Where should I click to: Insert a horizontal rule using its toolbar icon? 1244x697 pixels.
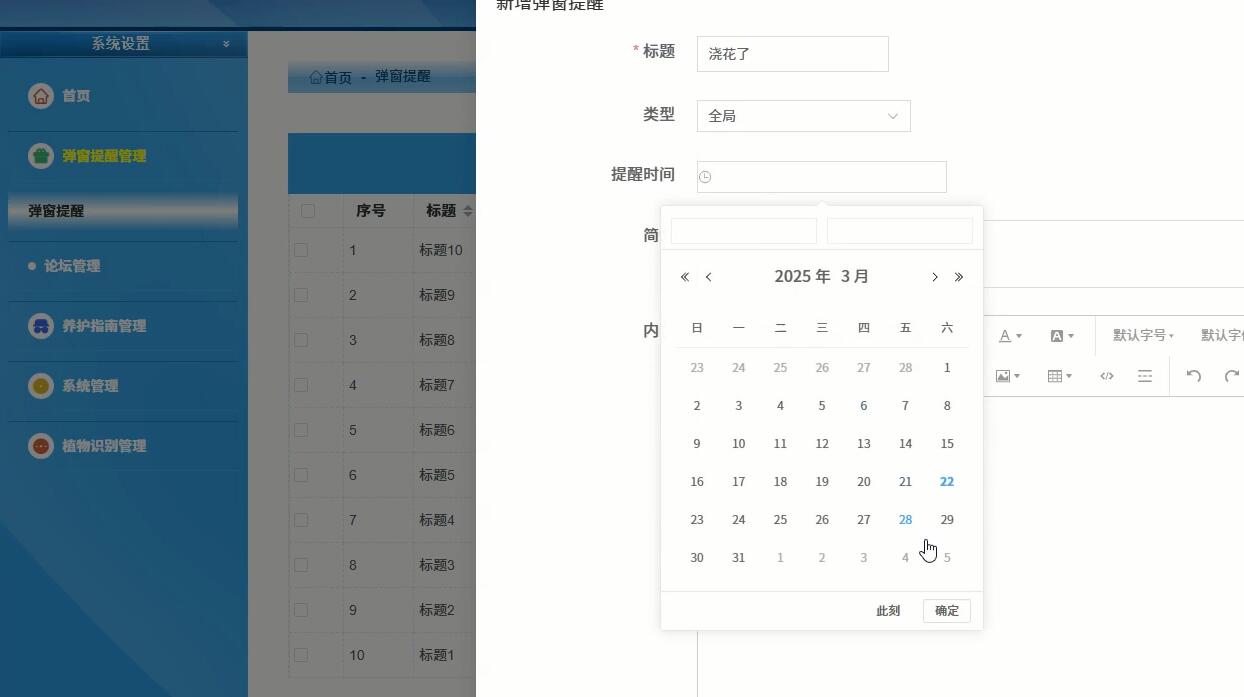tap(1146, 376)
